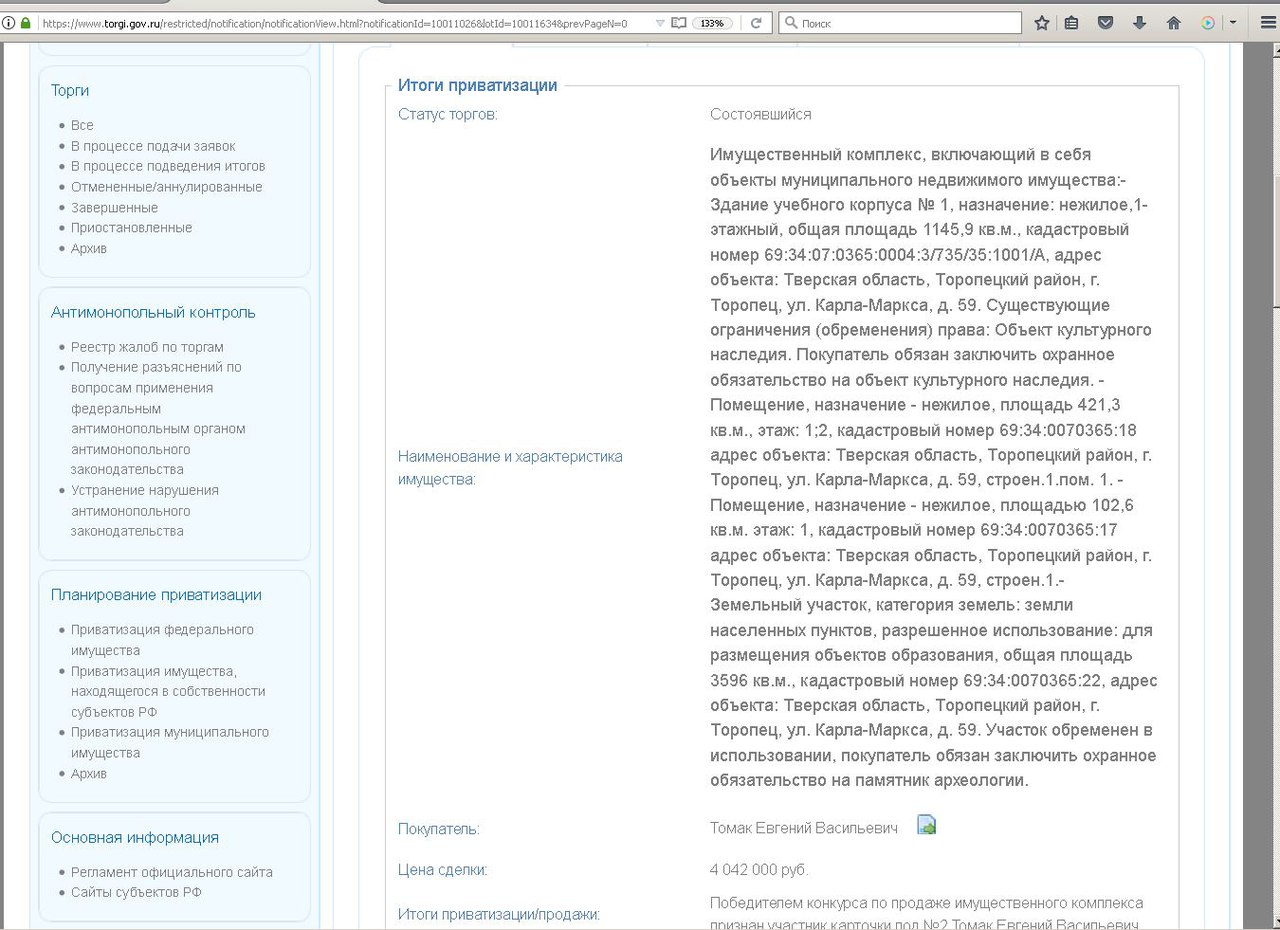The image size is (1280, 930).
Task: Click the 'Покупатель:' label
Action: click(438, 829)
